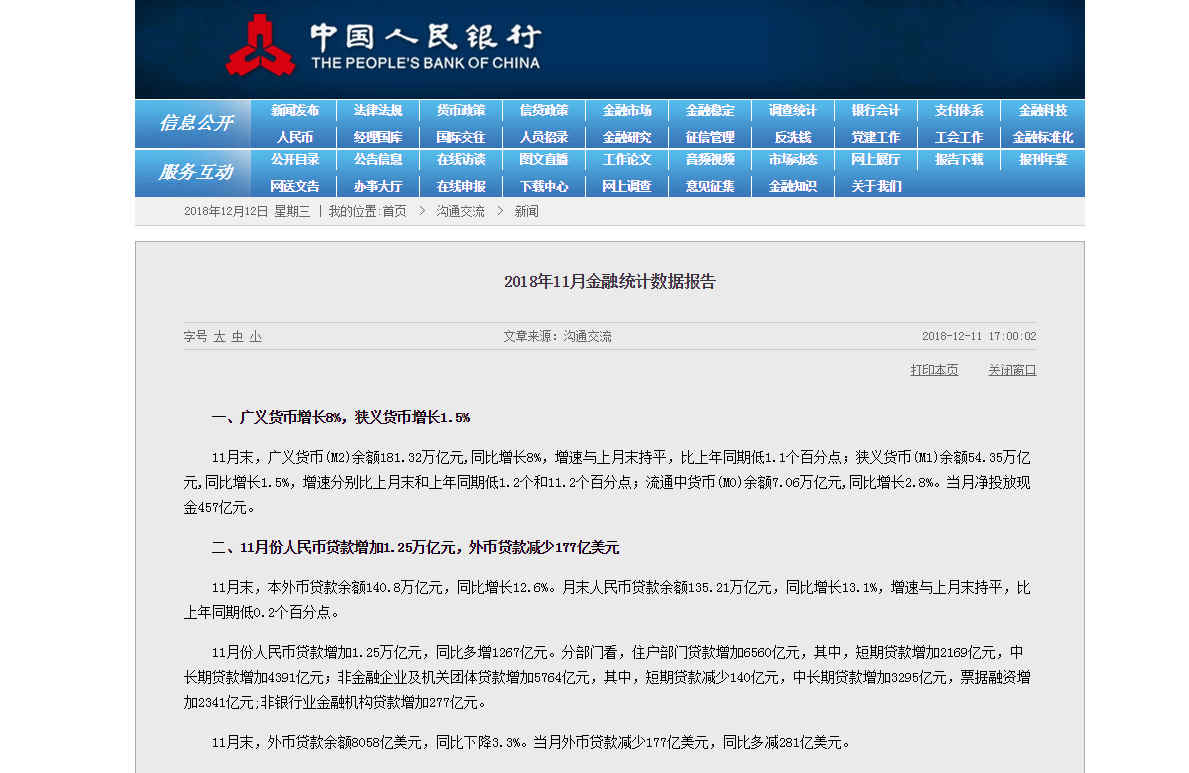Click the 关闭窗口 close window link
This screenshot has width=1189, height=773.
click(x=1012, y=370)
